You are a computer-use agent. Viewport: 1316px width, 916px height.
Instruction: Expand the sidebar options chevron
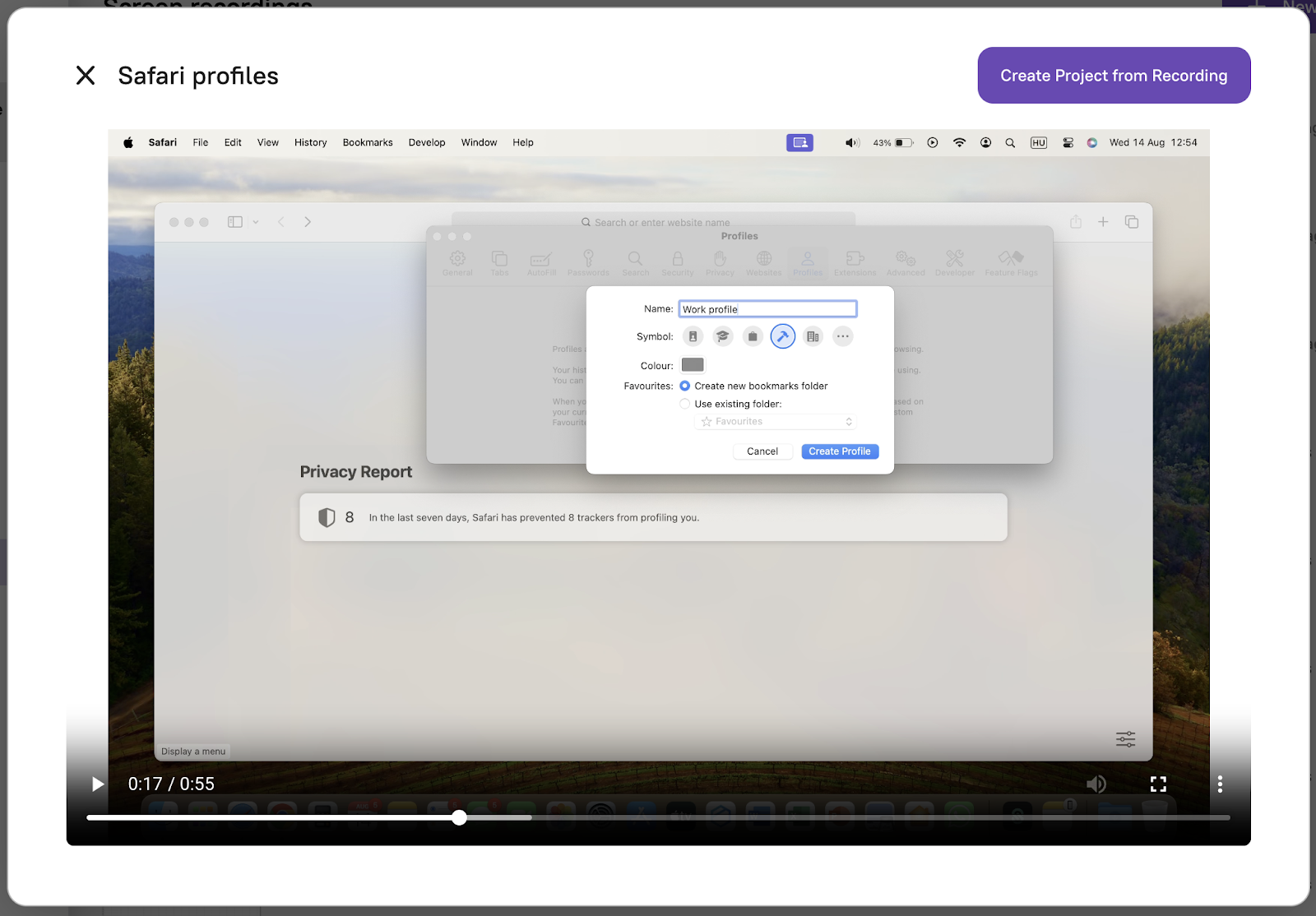pos(256,222)
